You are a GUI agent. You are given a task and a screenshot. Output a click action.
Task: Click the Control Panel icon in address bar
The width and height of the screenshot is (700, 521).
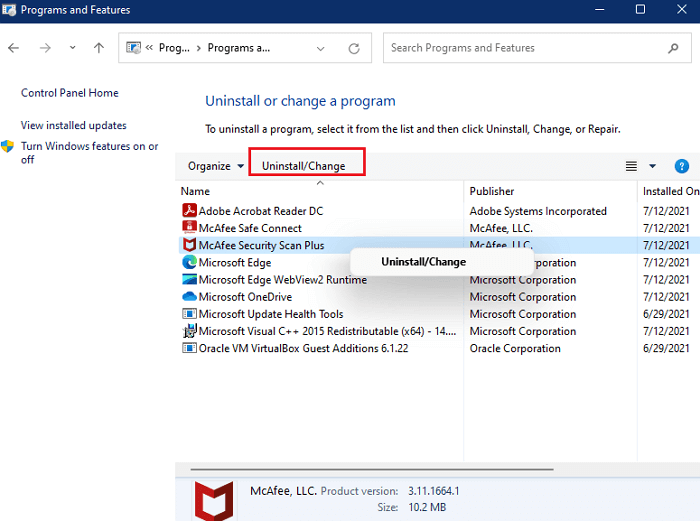point(133,47)
